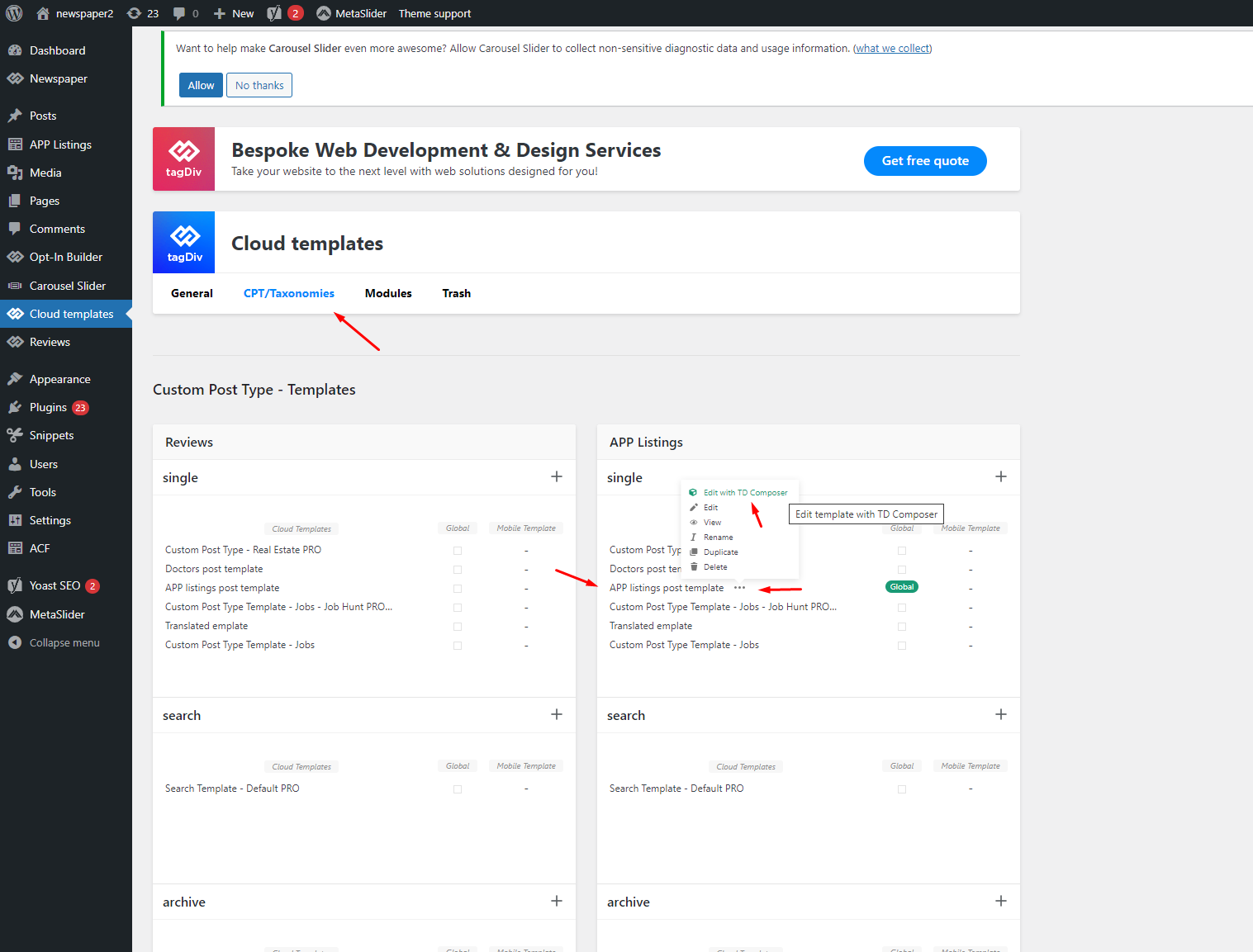Click the tagDiv Cloud templates logo

pyautogui.click(x=184, y=243)
